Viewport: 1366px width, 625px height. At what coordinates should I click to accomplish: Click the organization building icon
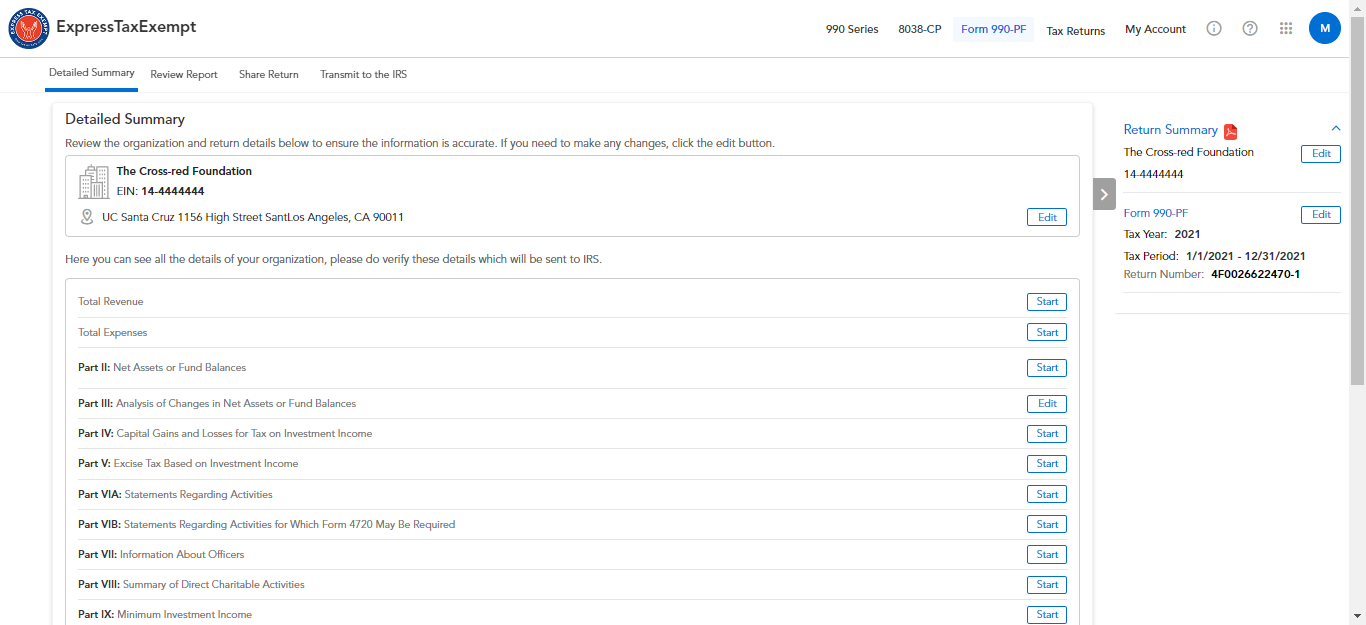(x=93, y=182)
